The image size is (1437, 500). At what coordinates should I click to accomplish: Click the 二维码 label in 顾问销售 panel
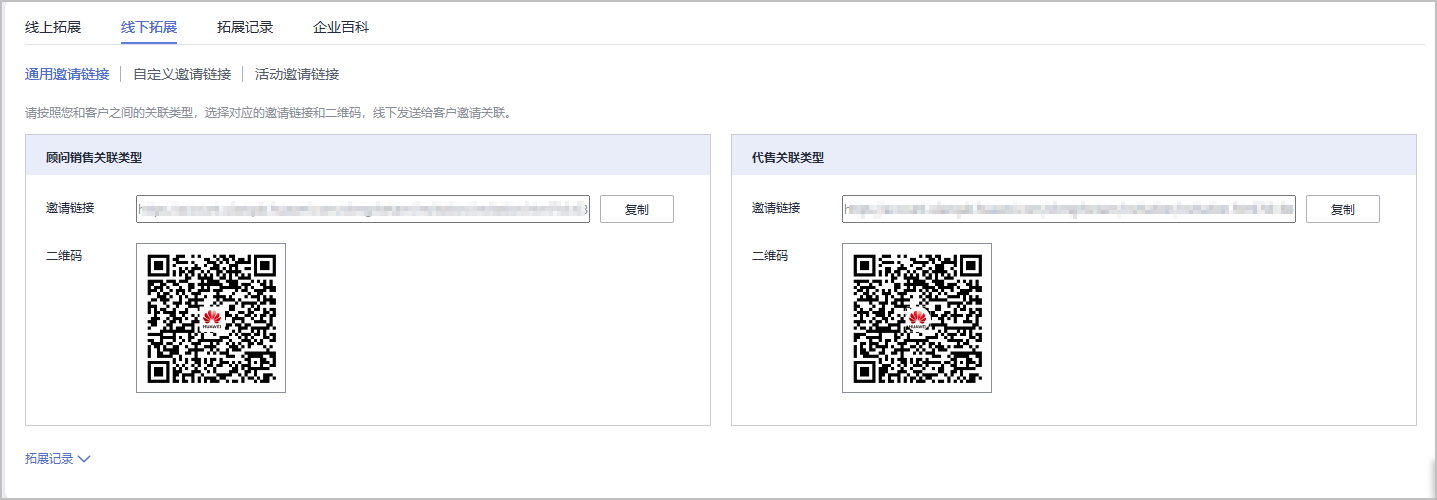point(64,256)
